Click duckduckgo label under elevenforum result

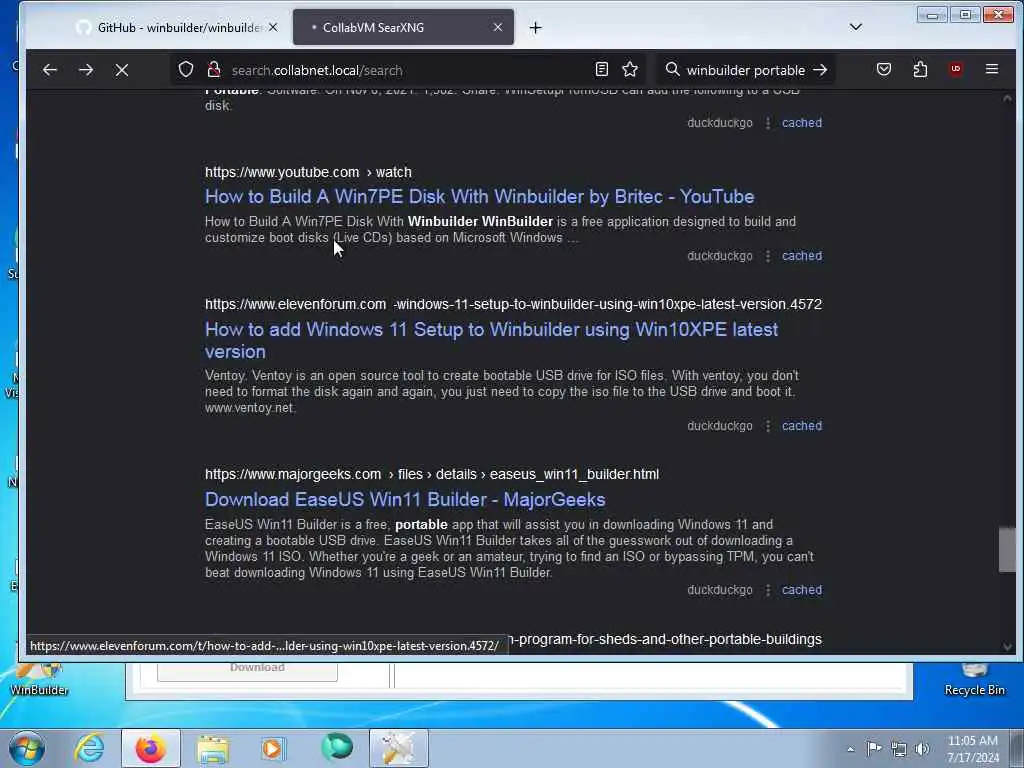pyautogui.click(x=719, y=426)
